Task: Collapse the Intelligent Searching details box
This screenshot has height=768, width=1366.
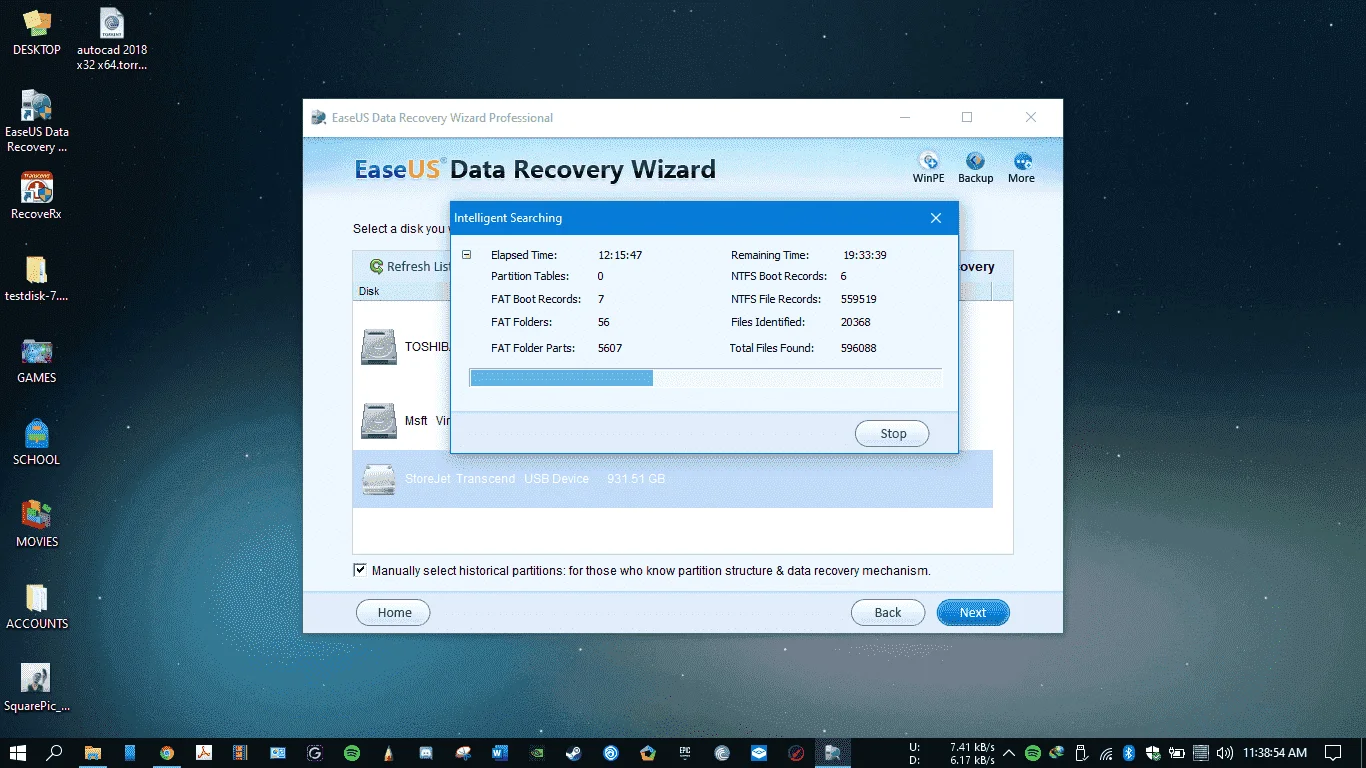Action: [466, 255]
